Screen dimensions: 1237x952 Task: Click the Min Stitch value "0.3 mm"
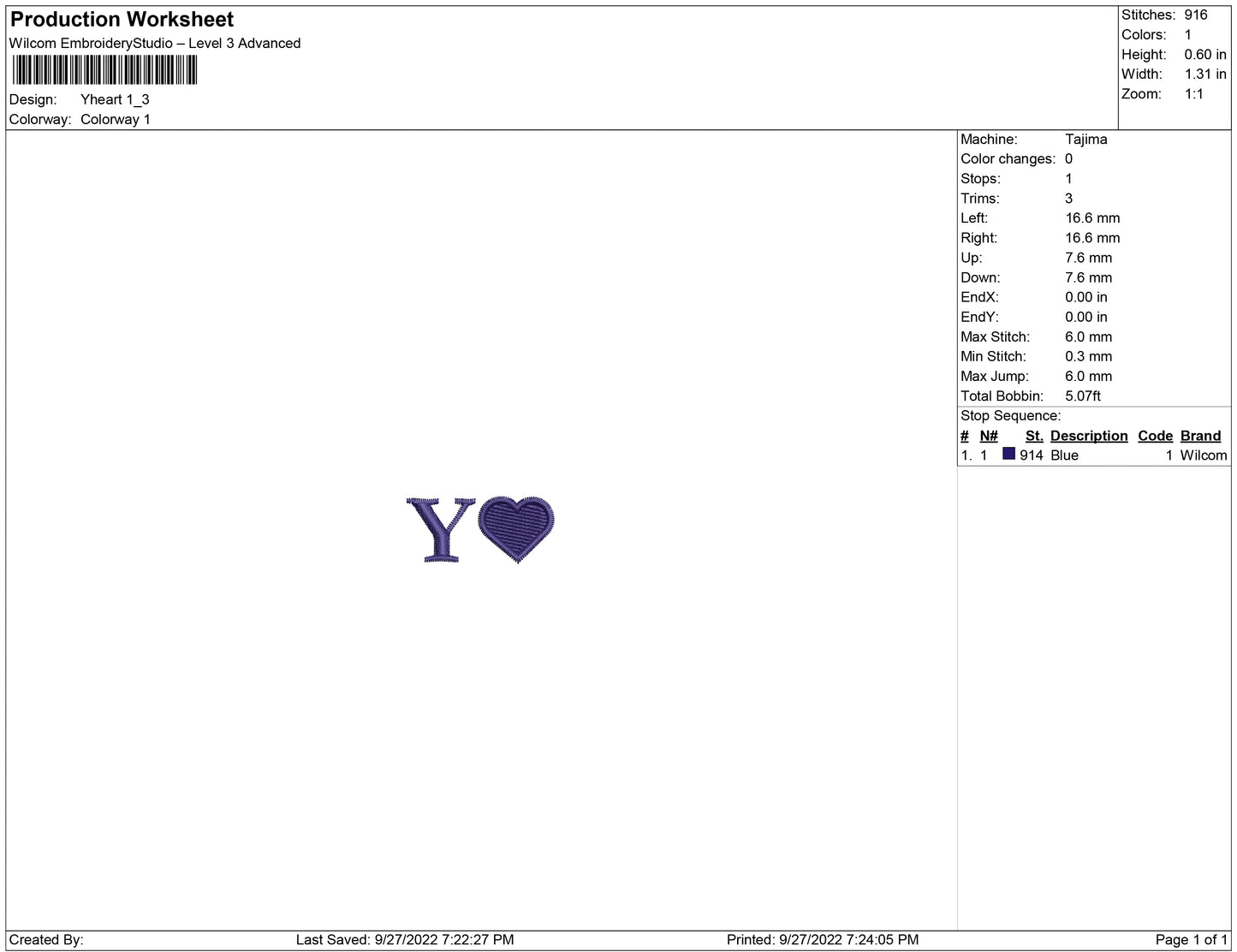point(1089,356)
